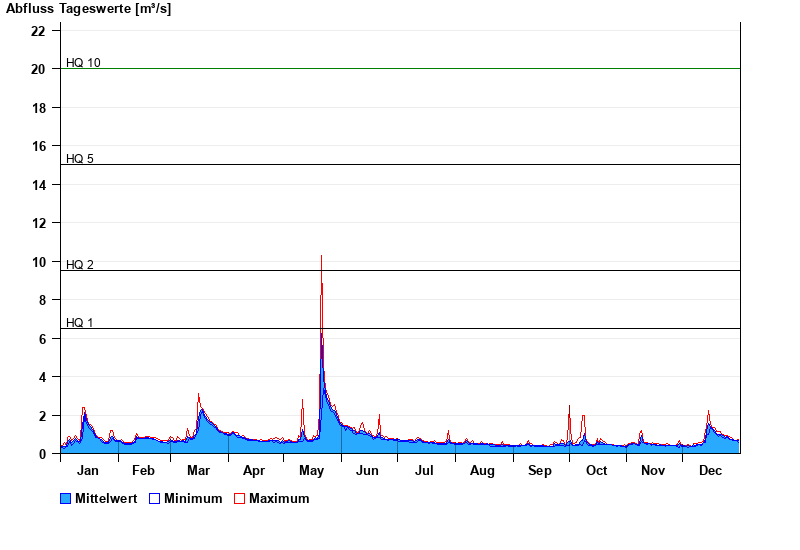Click the Dec month axis label

coord(710,470)
